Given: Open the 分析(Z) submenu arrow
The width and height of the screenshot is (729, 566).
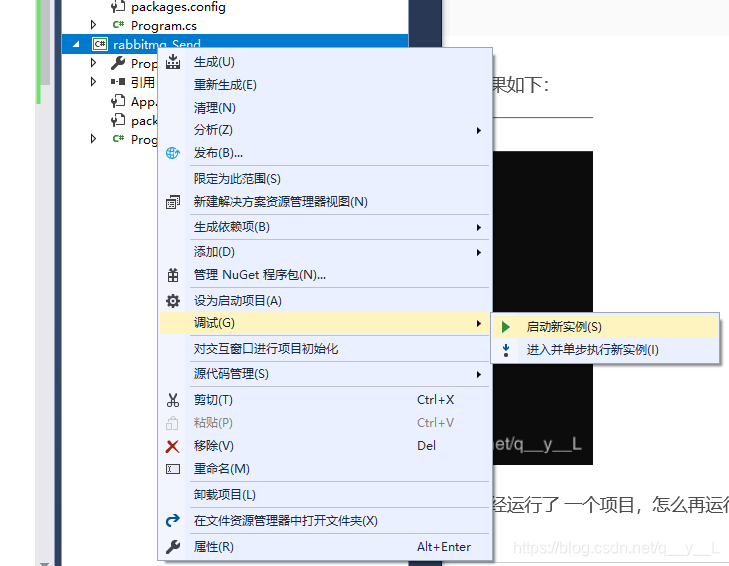Looking at the screenshot, I should click(478, 130).
